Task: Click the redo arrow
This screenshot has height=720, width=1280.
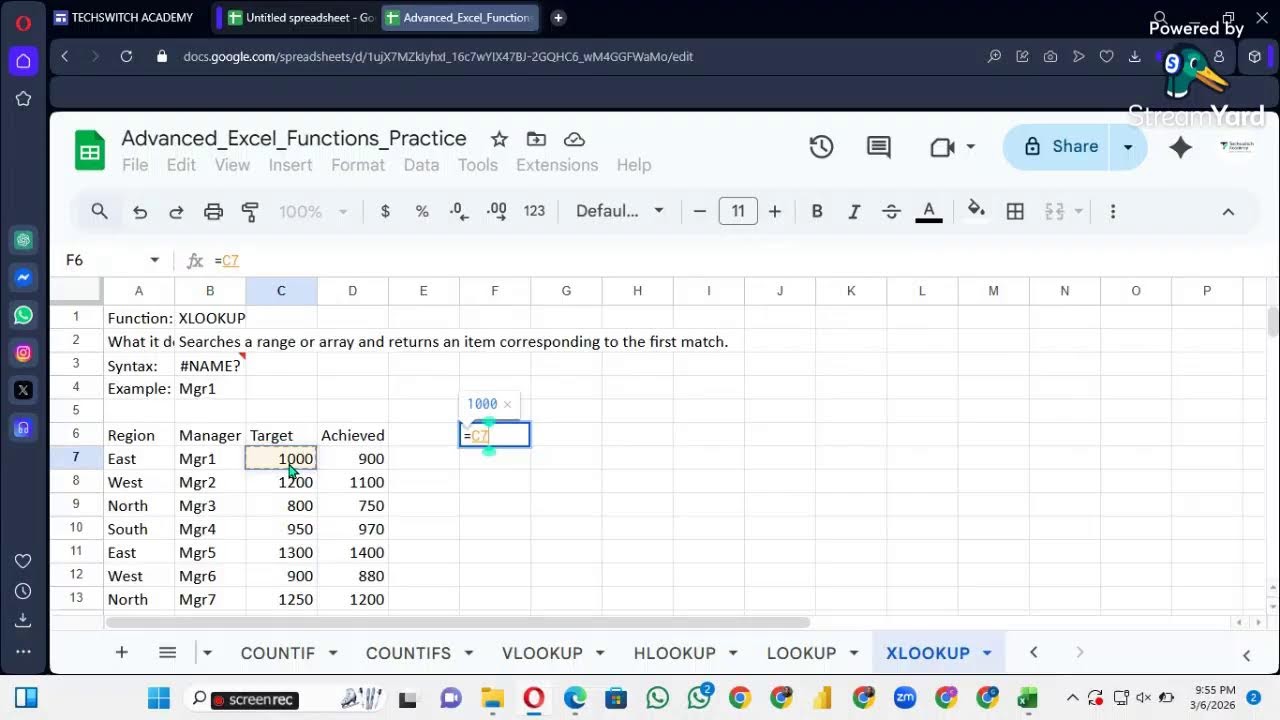Action: [176, 211]
